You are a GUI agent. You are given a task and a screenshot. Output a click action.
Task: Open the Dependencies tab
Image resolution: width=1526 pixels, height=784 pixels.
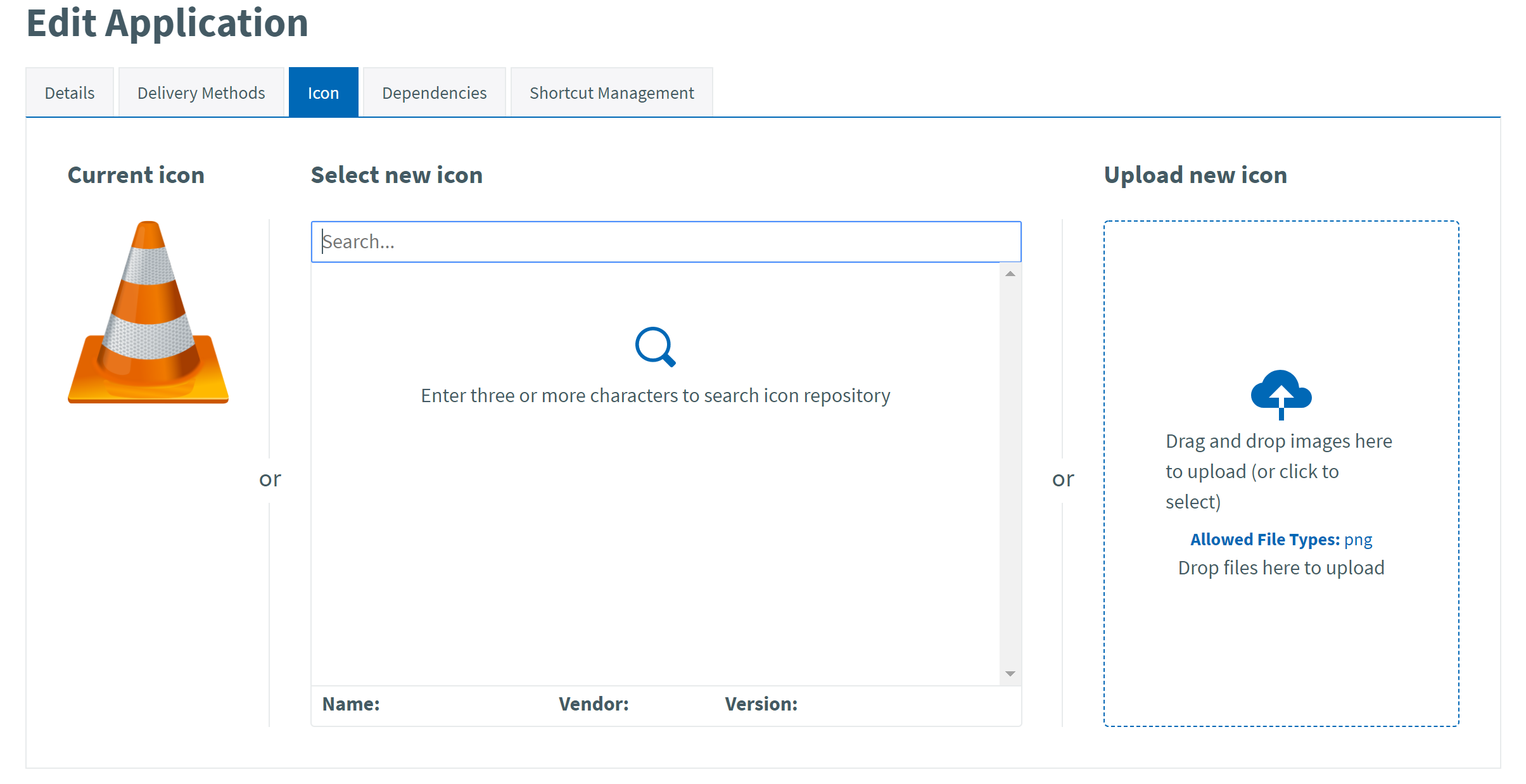434,93
